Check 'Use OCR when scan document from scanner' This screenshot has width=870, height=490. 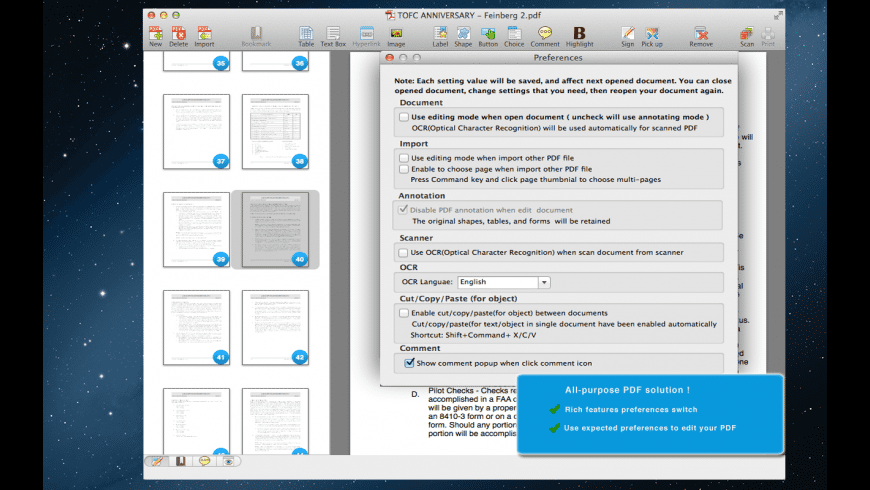point(403,253)
